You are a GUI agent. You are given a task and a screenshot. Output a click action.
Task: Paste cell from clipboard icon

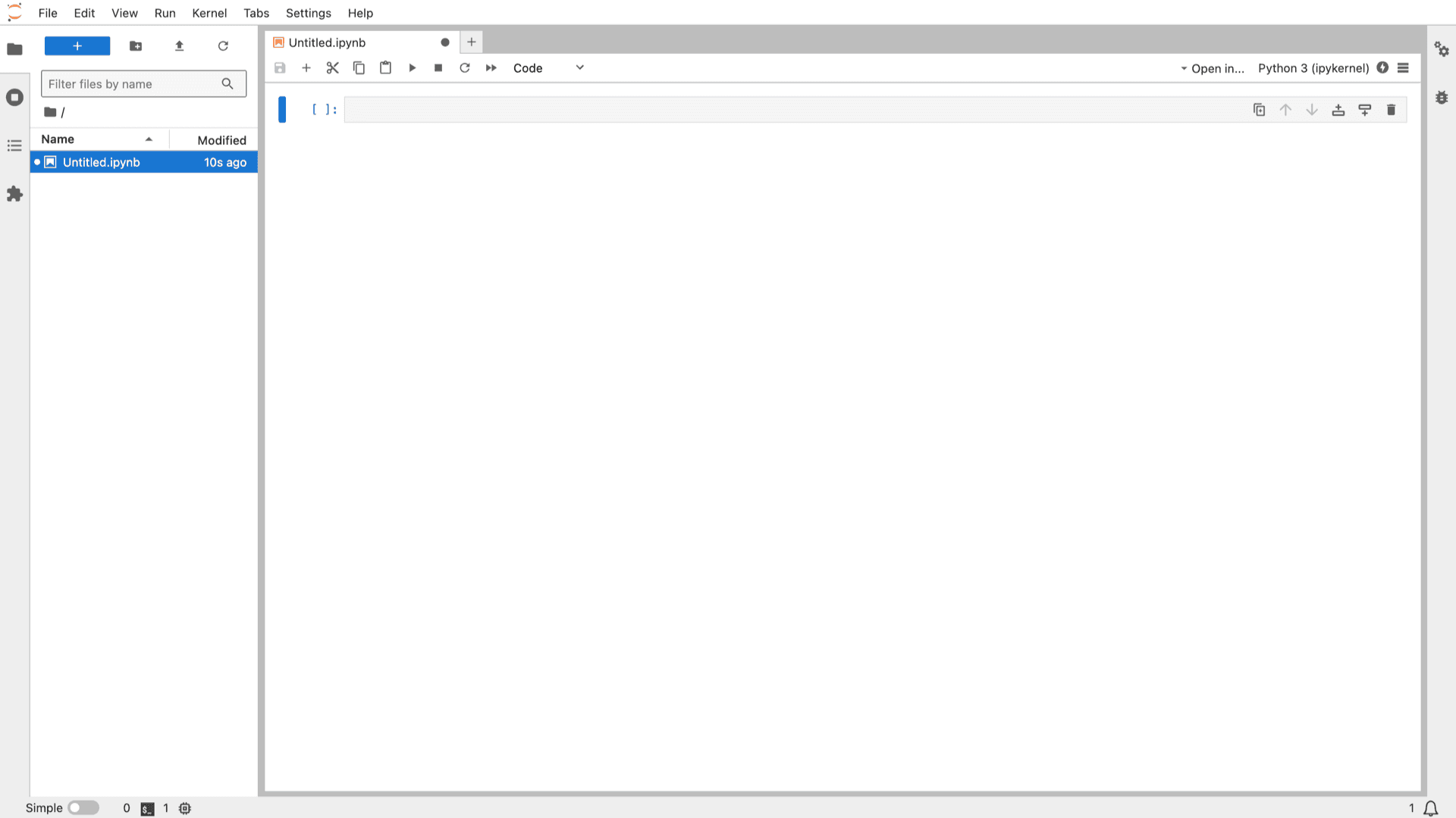pyautogui.click(x=385, y=68)
